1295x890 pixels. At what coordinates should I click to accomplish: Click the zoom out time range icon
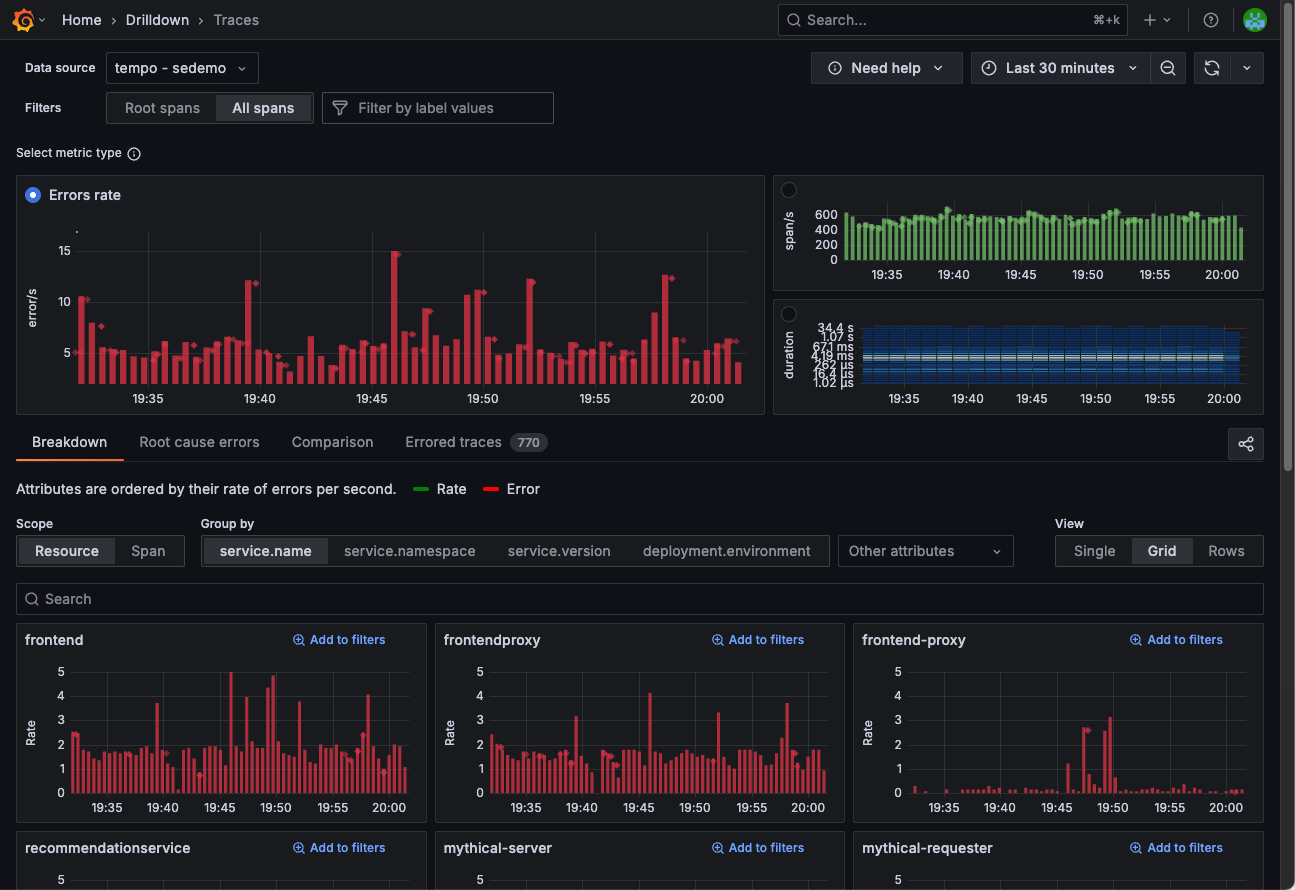(x=1167, y=68)
